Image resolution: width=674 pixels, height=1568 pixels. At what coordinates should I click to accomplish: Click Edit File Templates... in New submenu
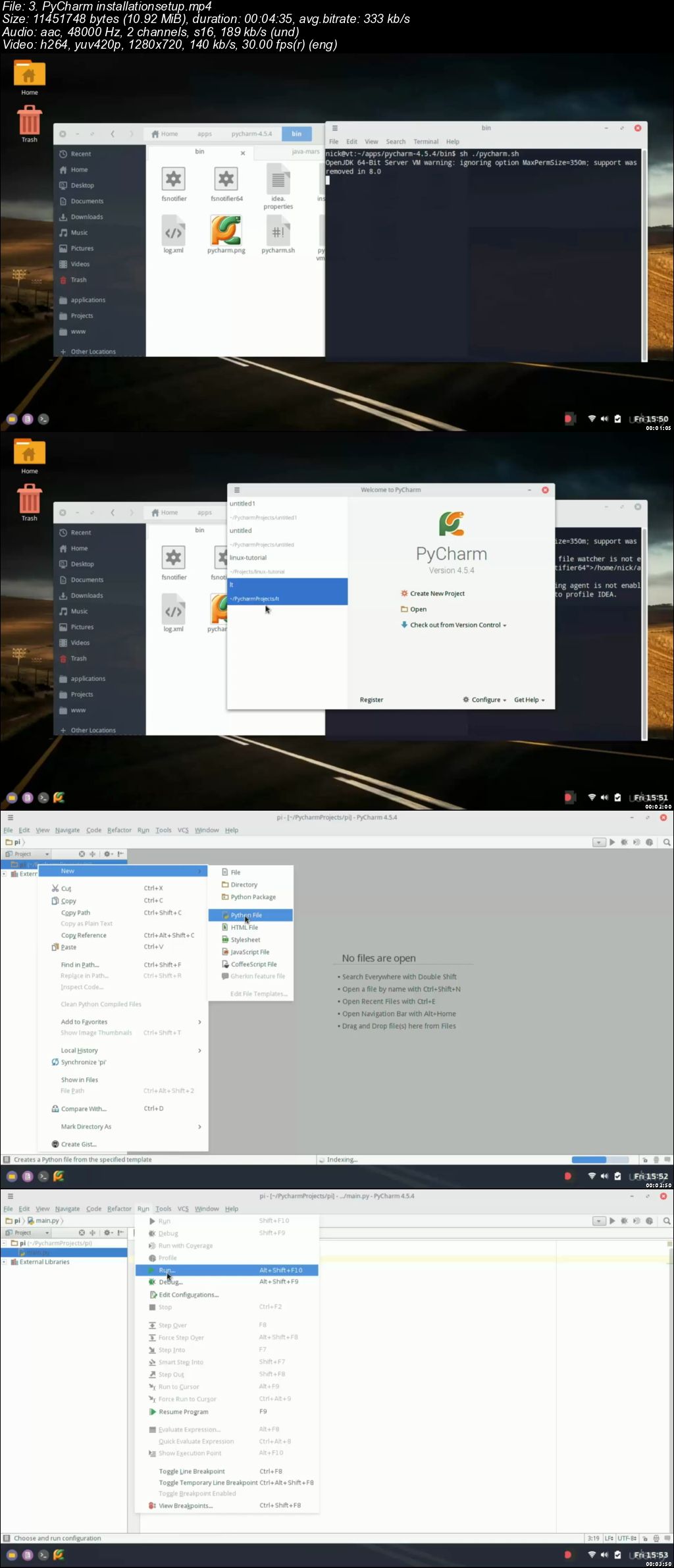251,994
